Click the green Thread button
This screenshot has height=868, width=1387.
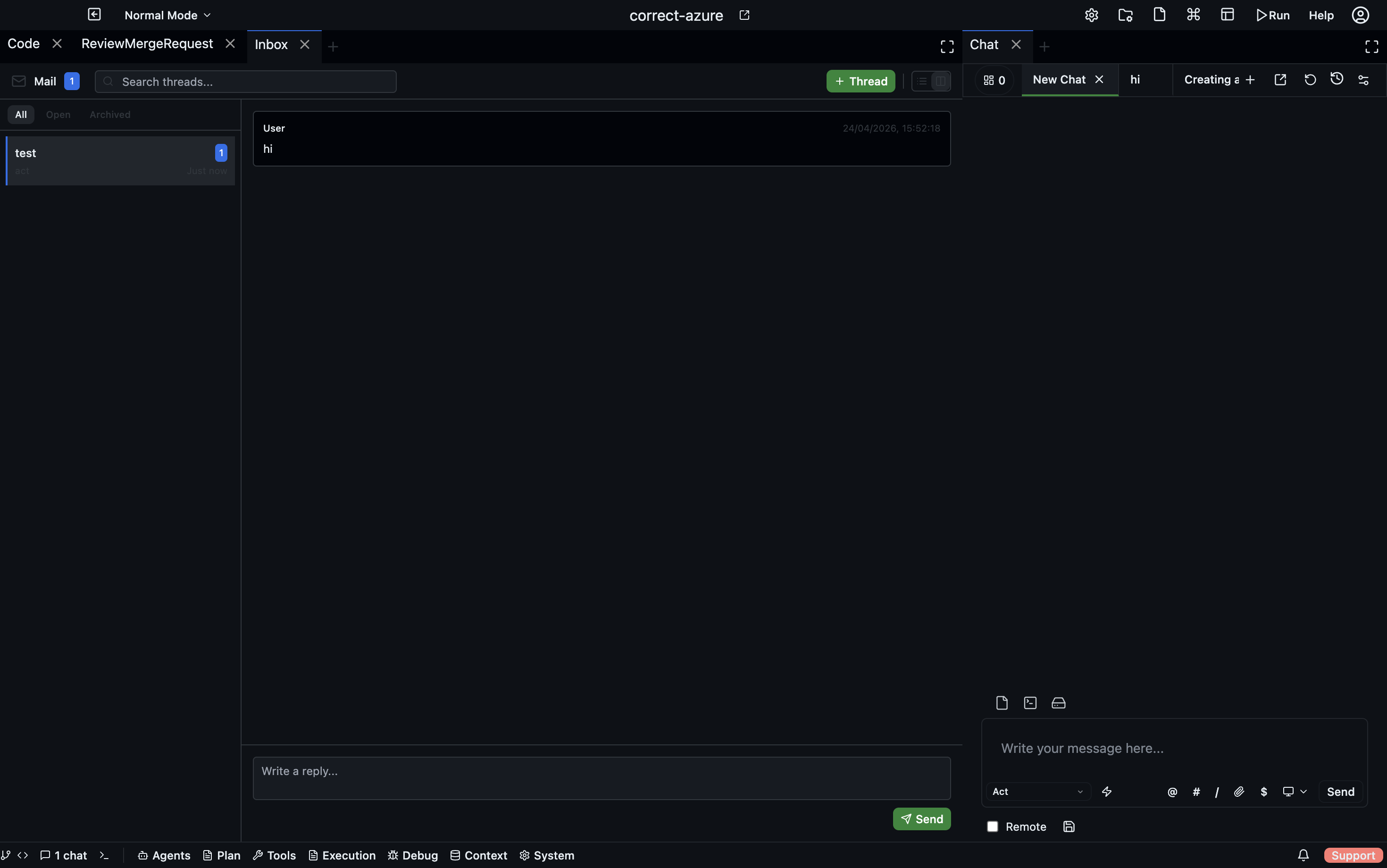tap(861, 81)
